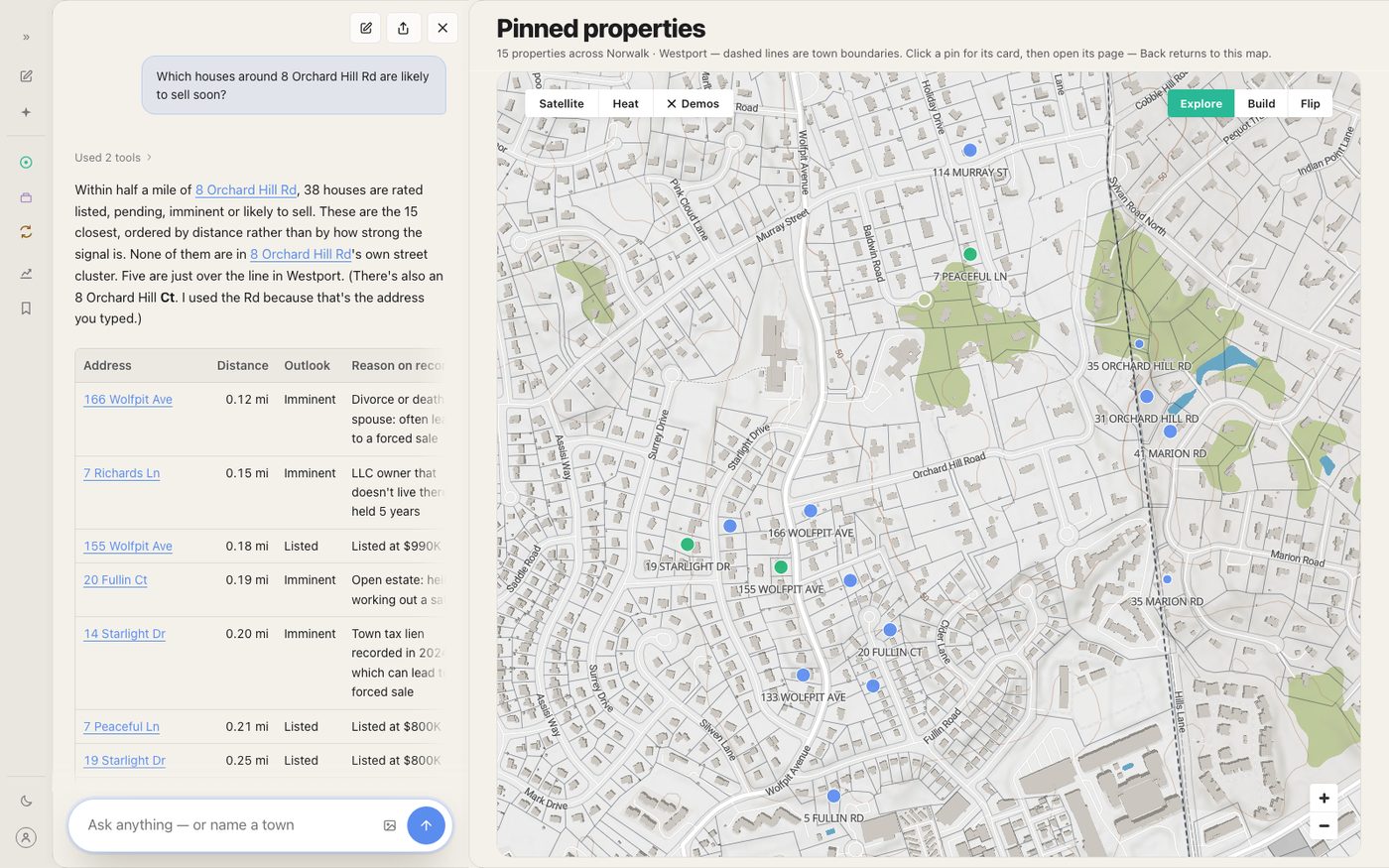Expand the left sidebar with double-chevron icon
This screenshot has height=868, width=1389.
click(x=27, y=38)
